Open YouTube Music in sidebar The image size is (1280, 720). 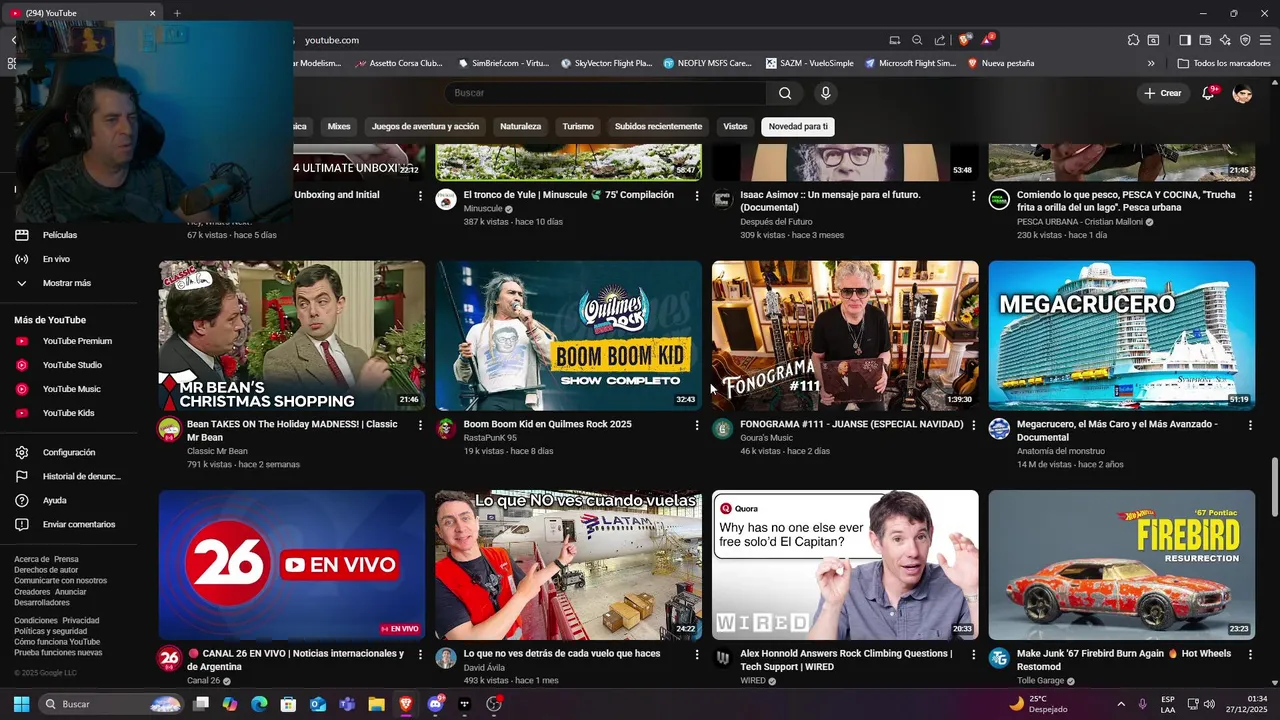coord(69,389)
